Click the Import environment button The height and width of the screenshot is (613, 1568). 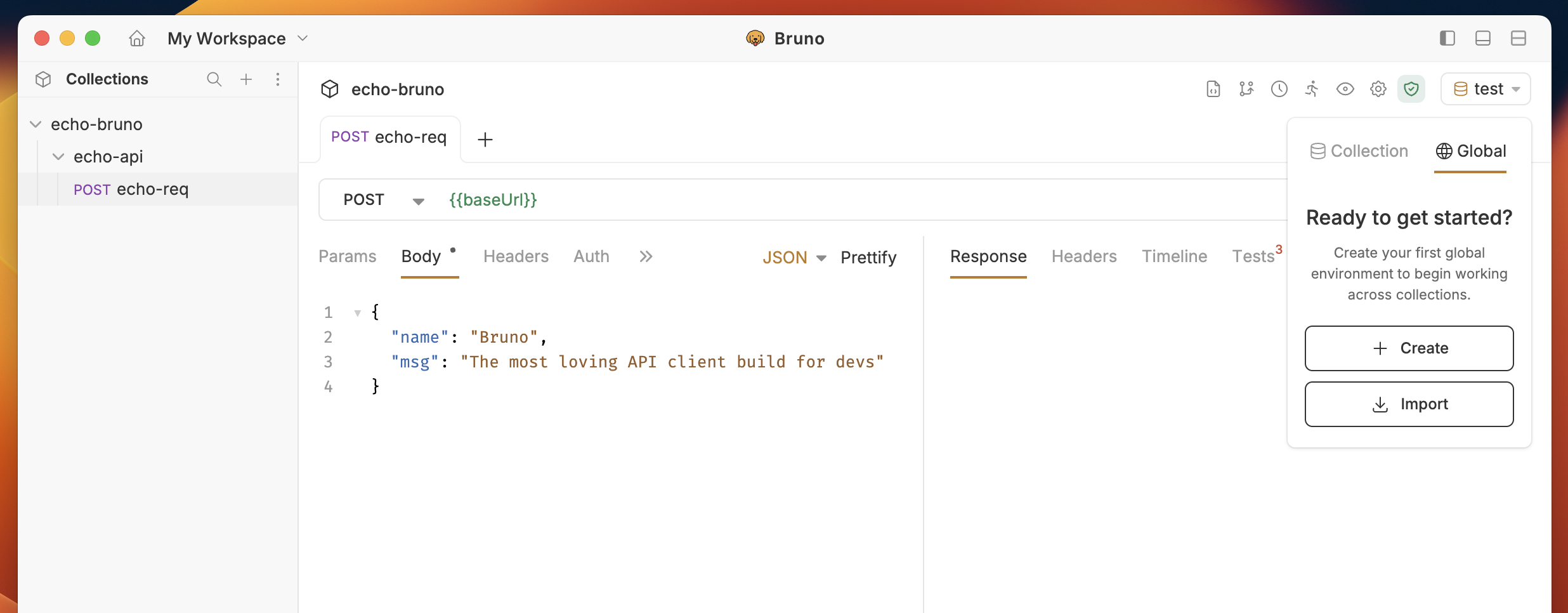(1409, 404)
